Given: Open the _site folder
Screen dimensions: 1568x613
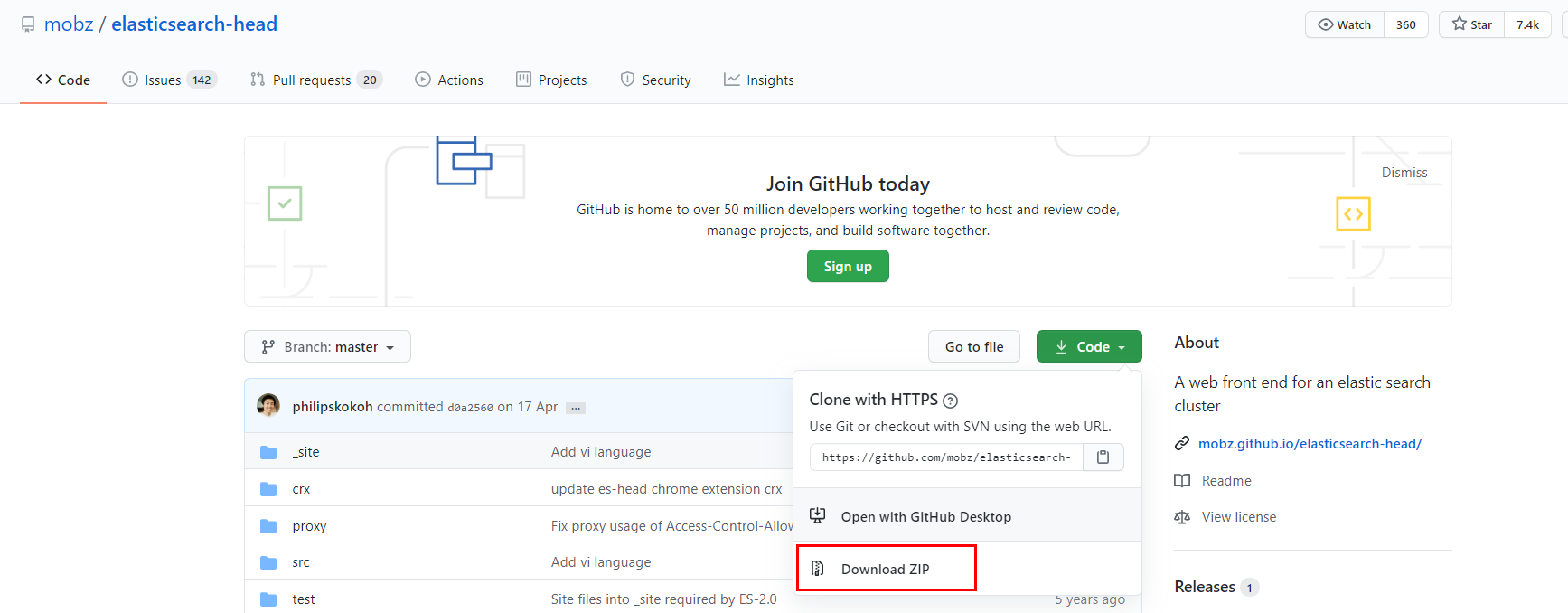Looking at the screenshot, I should pos(305,452).
